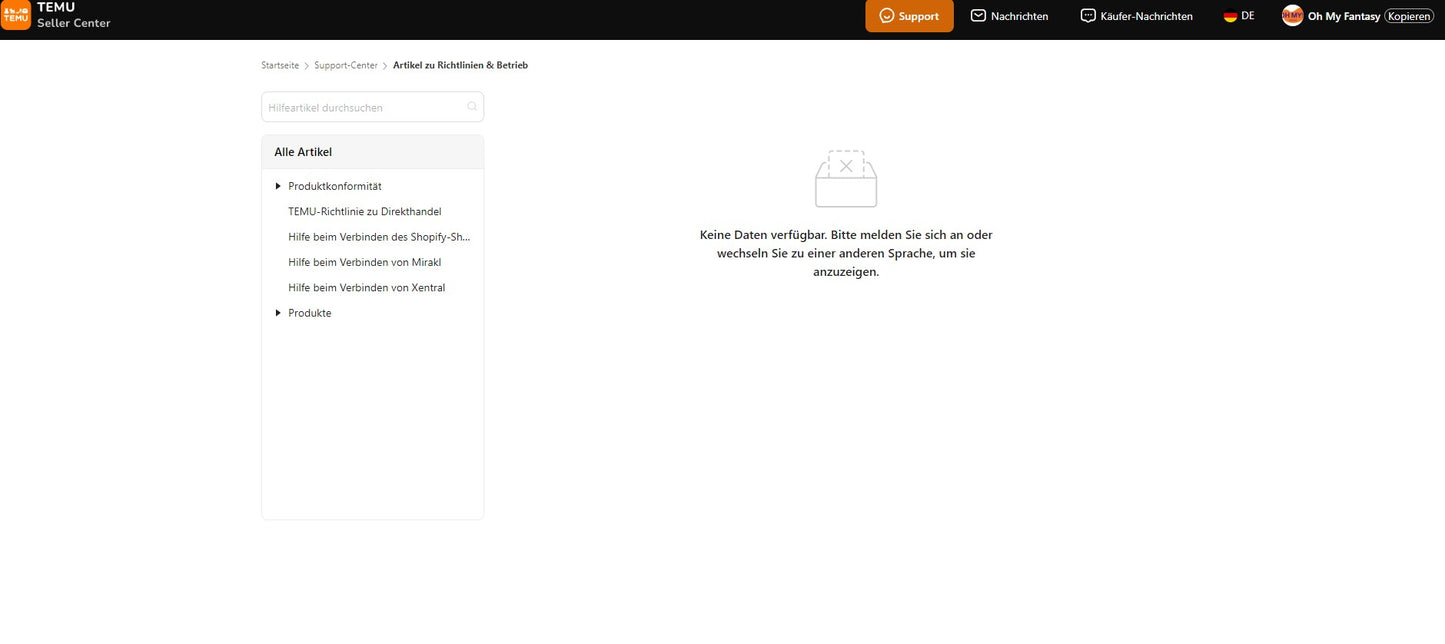1445x644 pixels.
Task: Focus the Hilfeartikel durchsuchen search field
Action: [372, 107]
